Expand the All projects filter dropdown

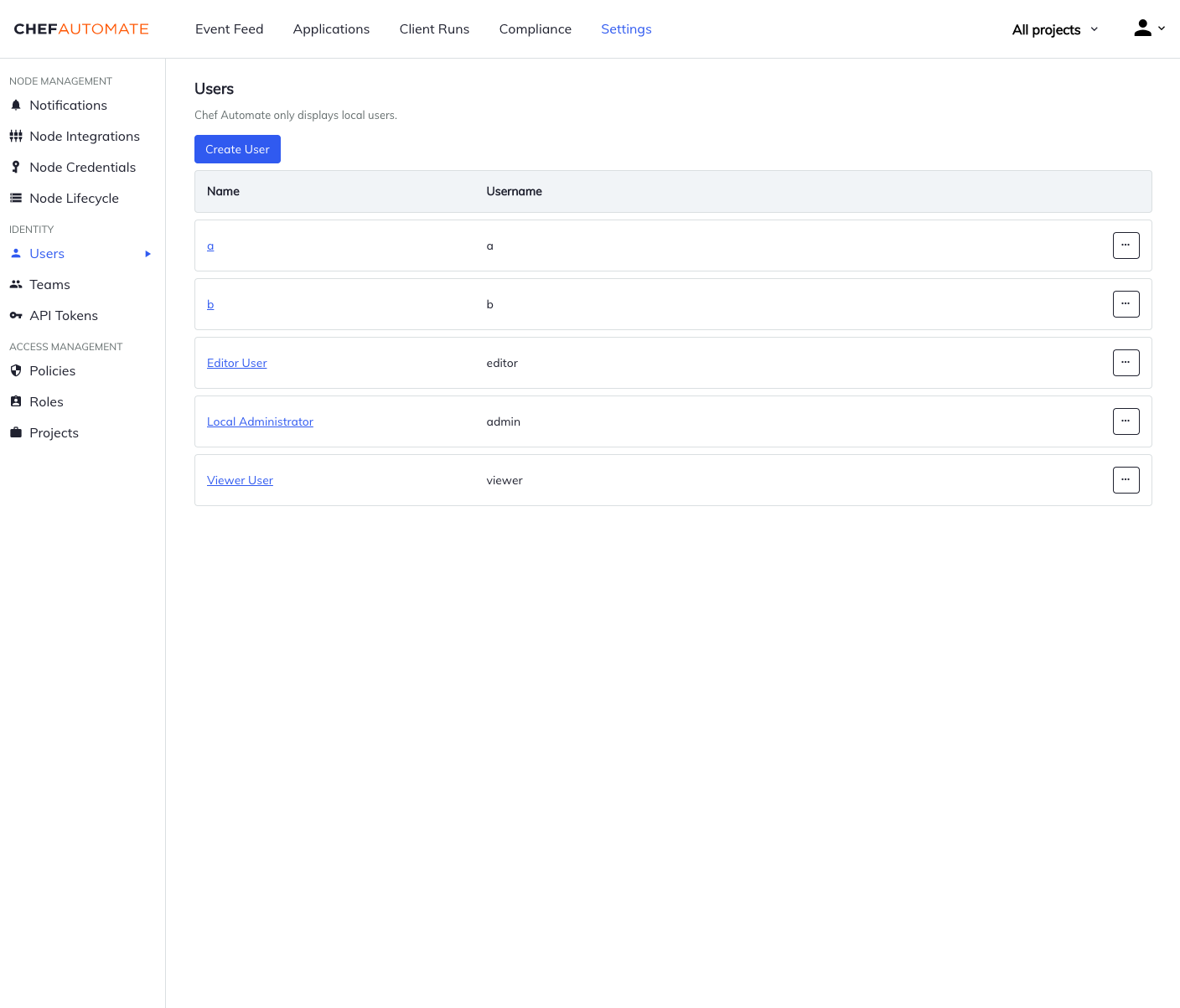(1055, 29)
